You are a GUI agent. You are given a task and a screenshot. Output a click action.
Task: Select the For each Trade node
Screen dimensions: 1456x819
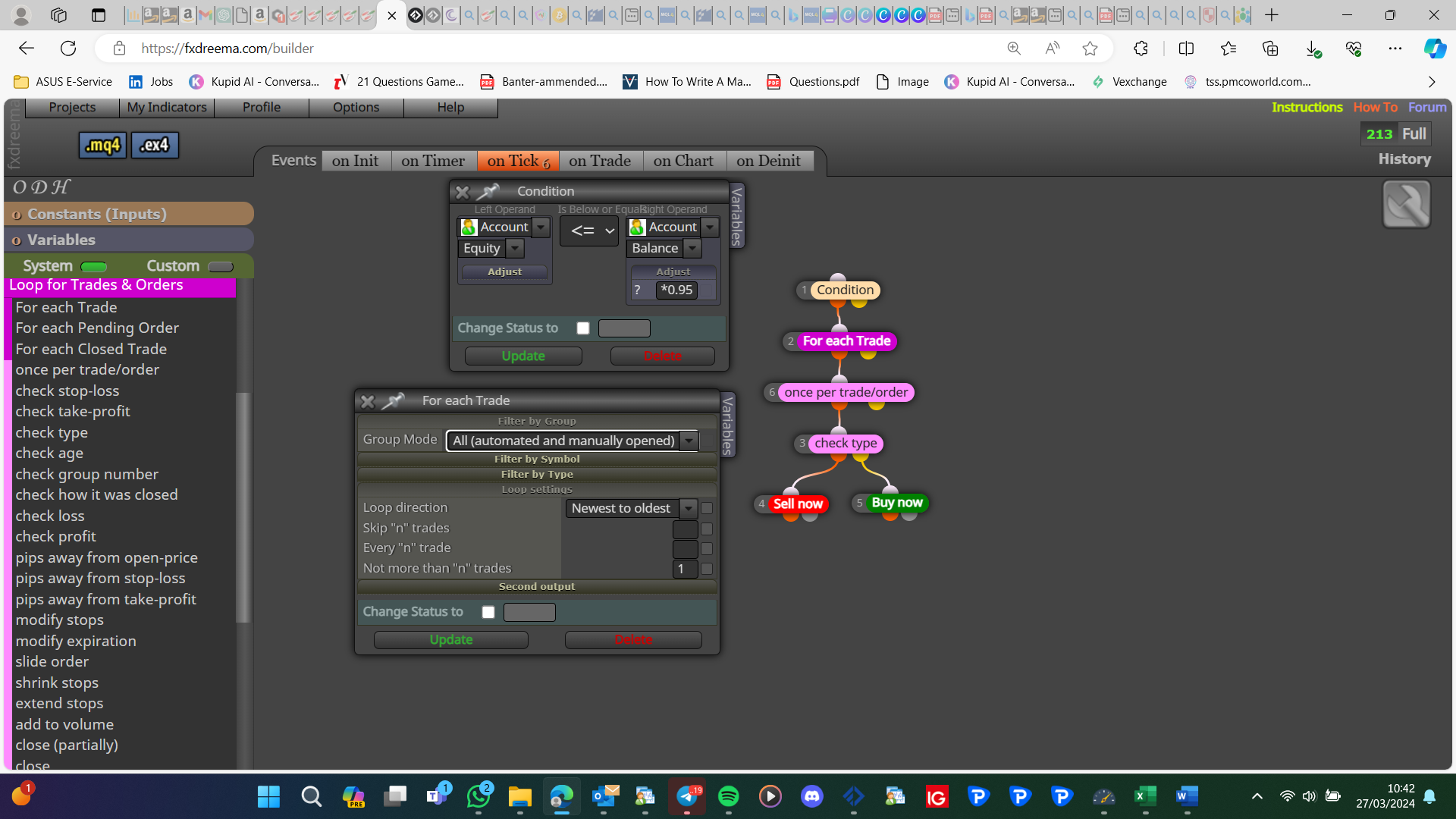tap(846, 341)
